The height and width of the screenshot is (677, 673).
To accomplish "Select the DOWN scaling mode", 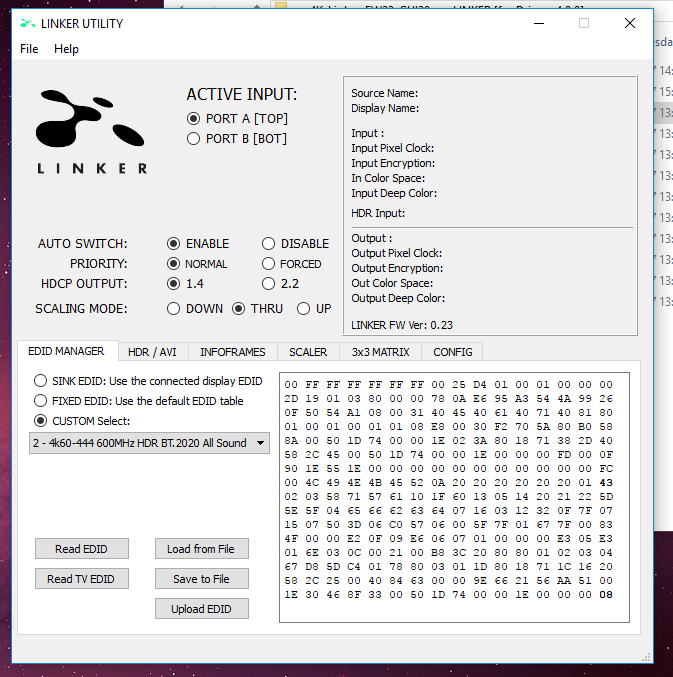I will coord(174,309).
